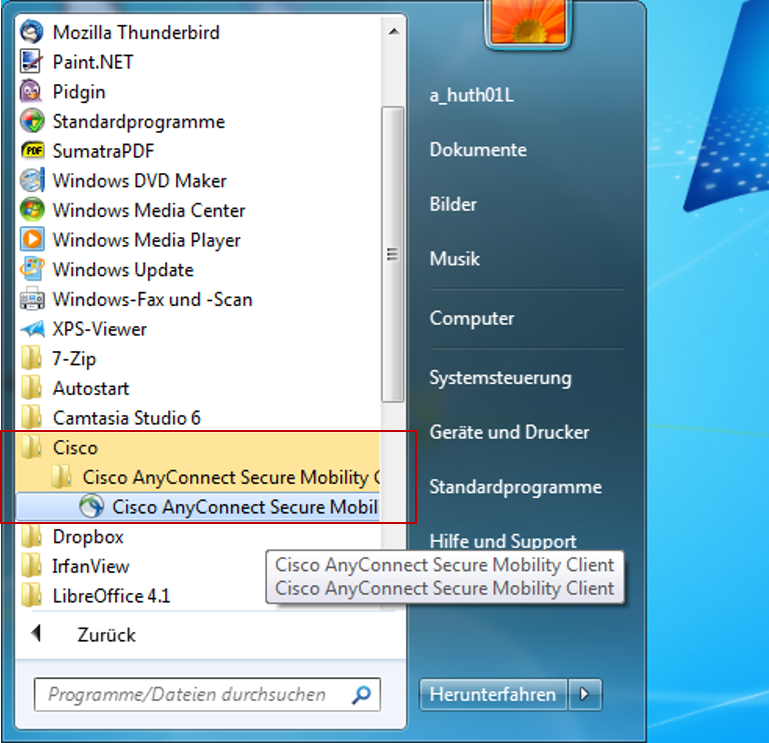Expand the LibreOffice 4.1 label
769x743 pixels.
point(111,596)
